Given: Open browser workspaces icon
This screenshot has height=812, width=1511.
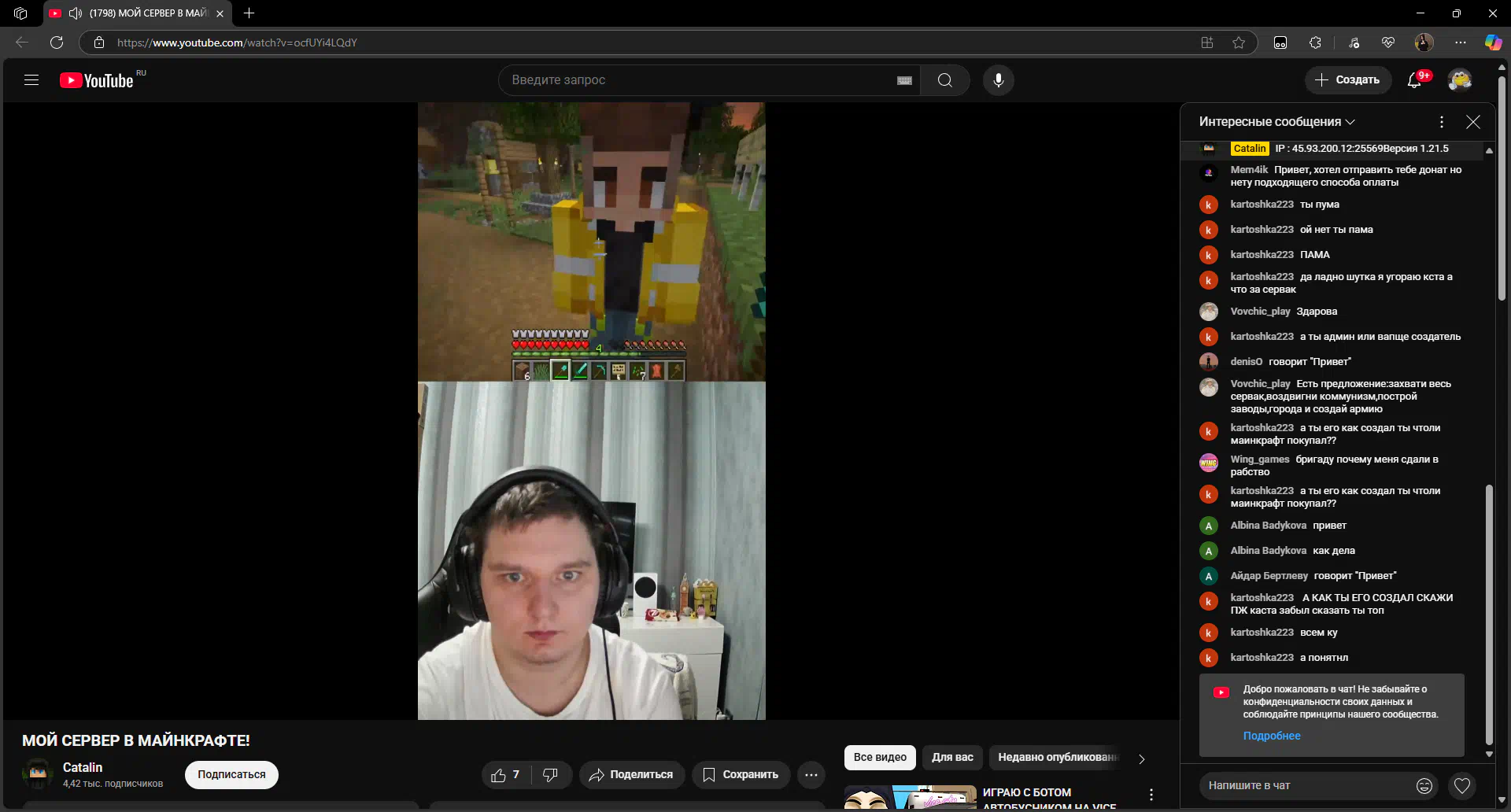Looking at the screenshot, I should 20,13.
